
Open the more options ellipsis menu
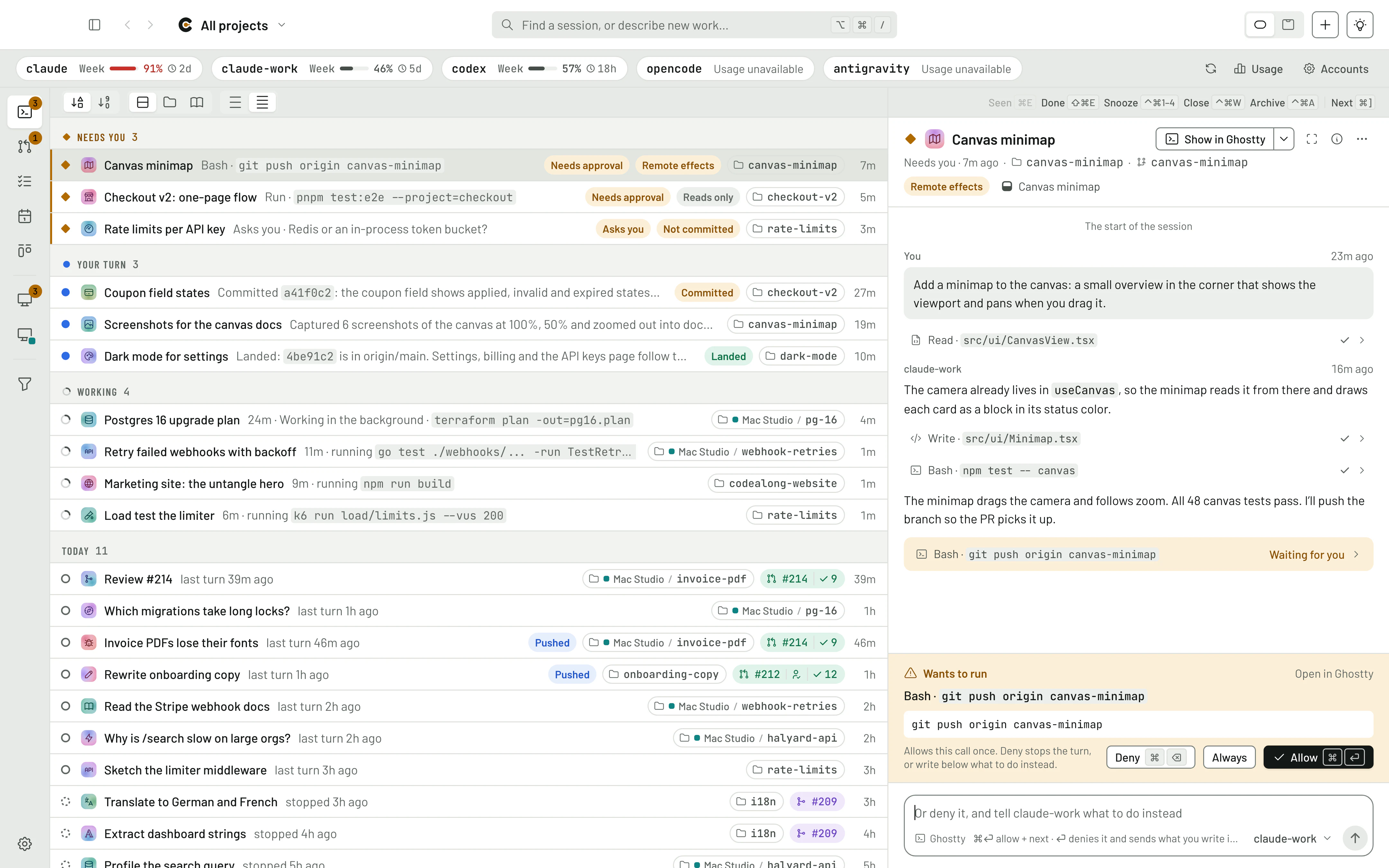pyautogui.click(x=1362, y=140)
